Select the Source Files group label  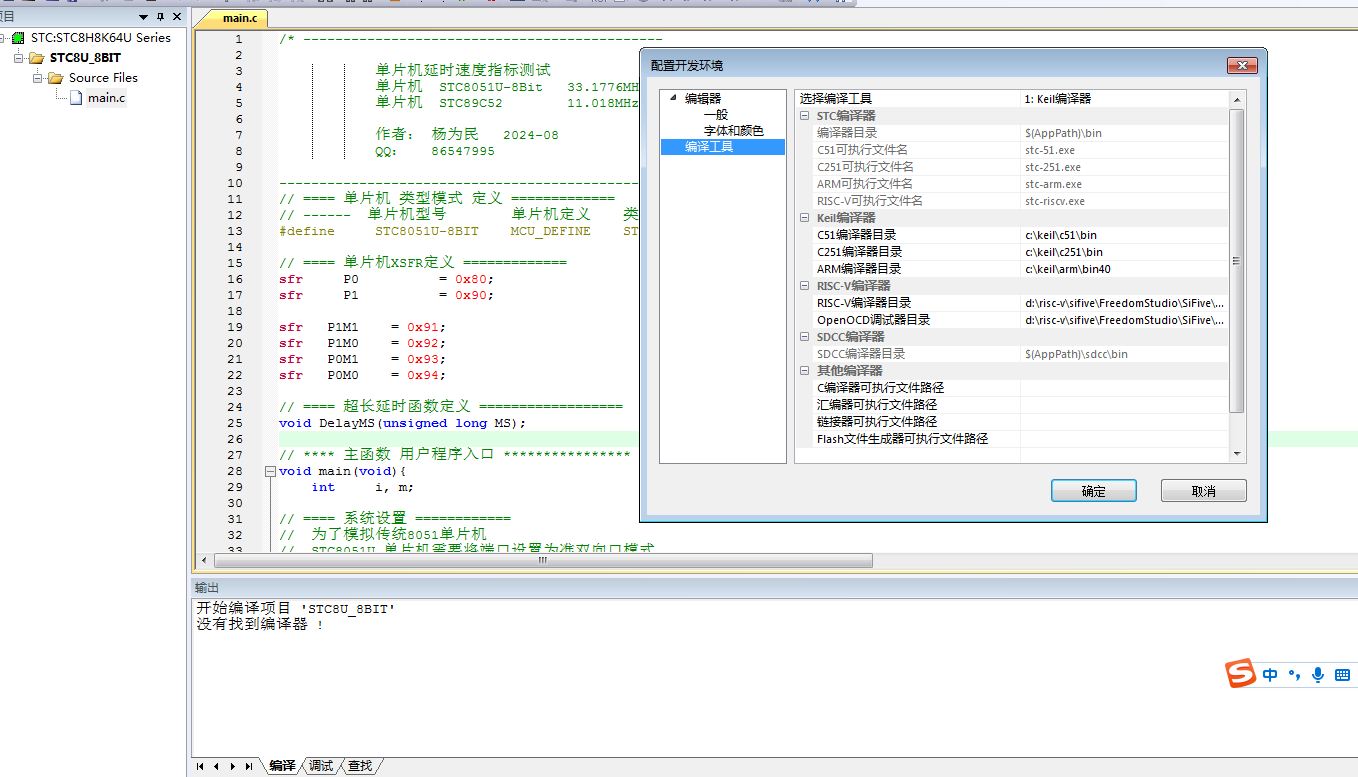(x=104, y=78)
